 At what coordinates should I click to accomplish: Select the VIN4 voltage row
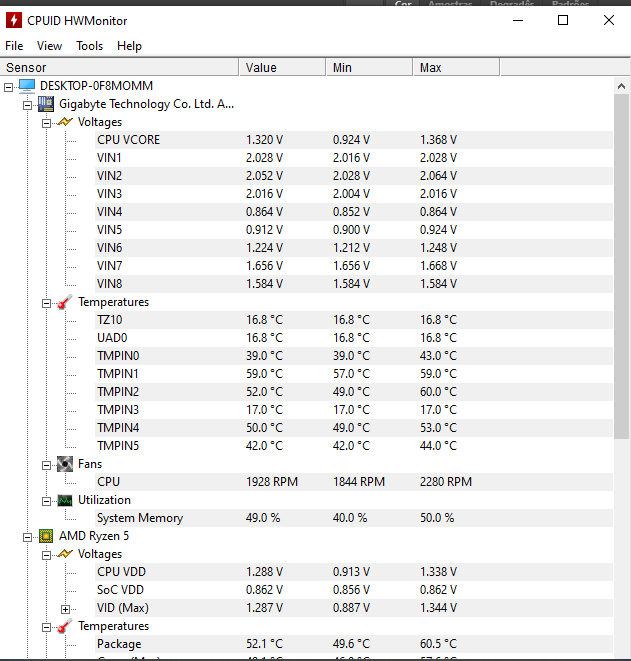(354, 212)
